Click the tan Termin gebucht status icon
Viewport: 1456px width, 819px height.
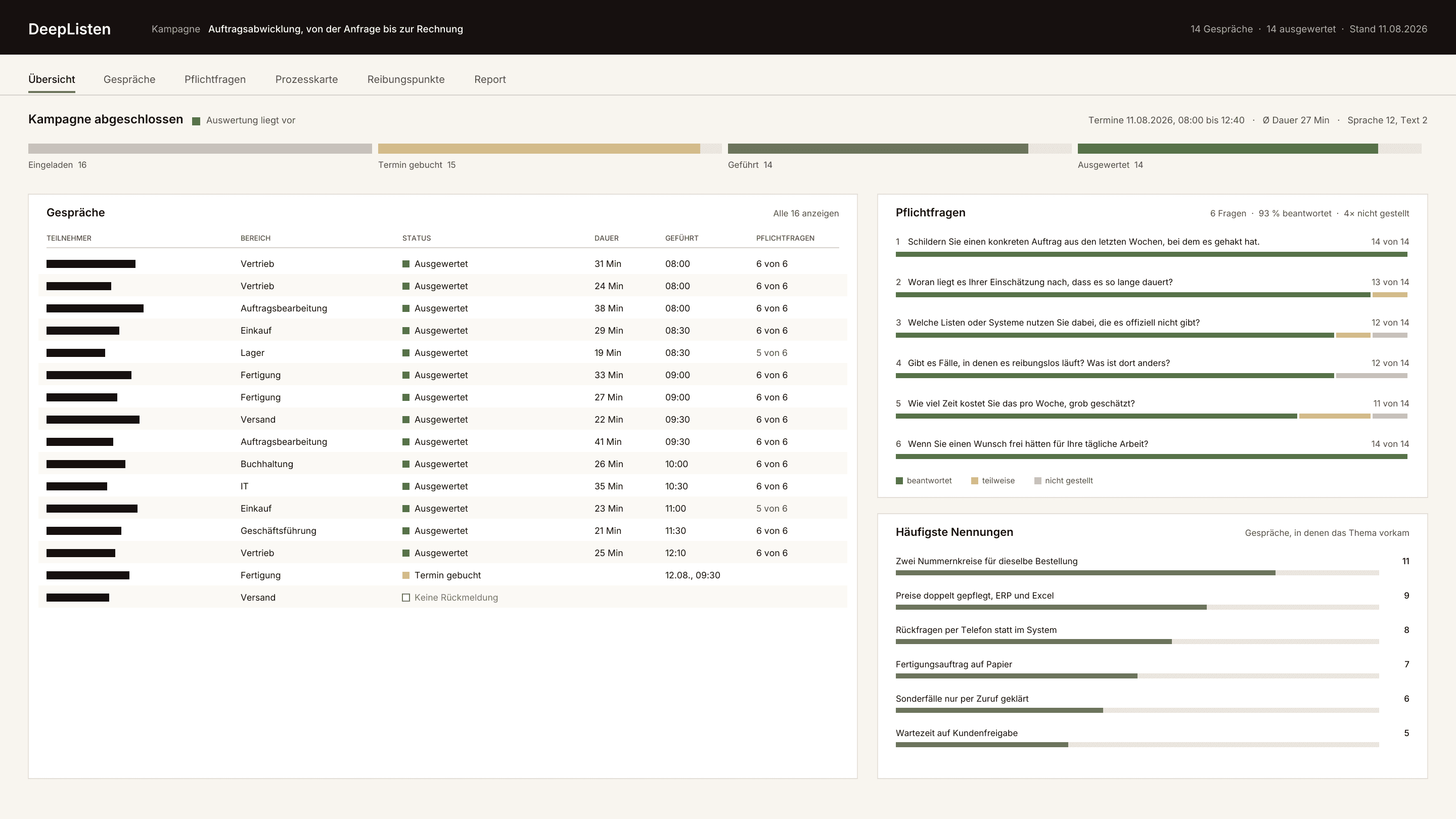tap(406, 575)
